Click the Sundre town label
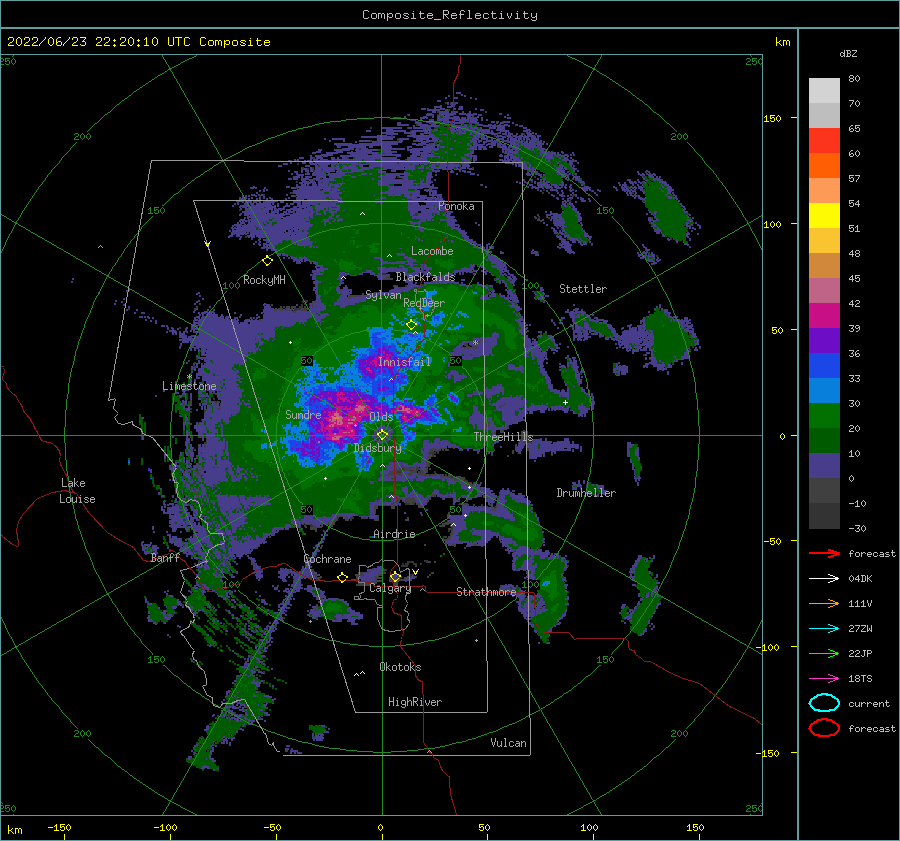Screen dimensions: 900x841 click(303, 415)
